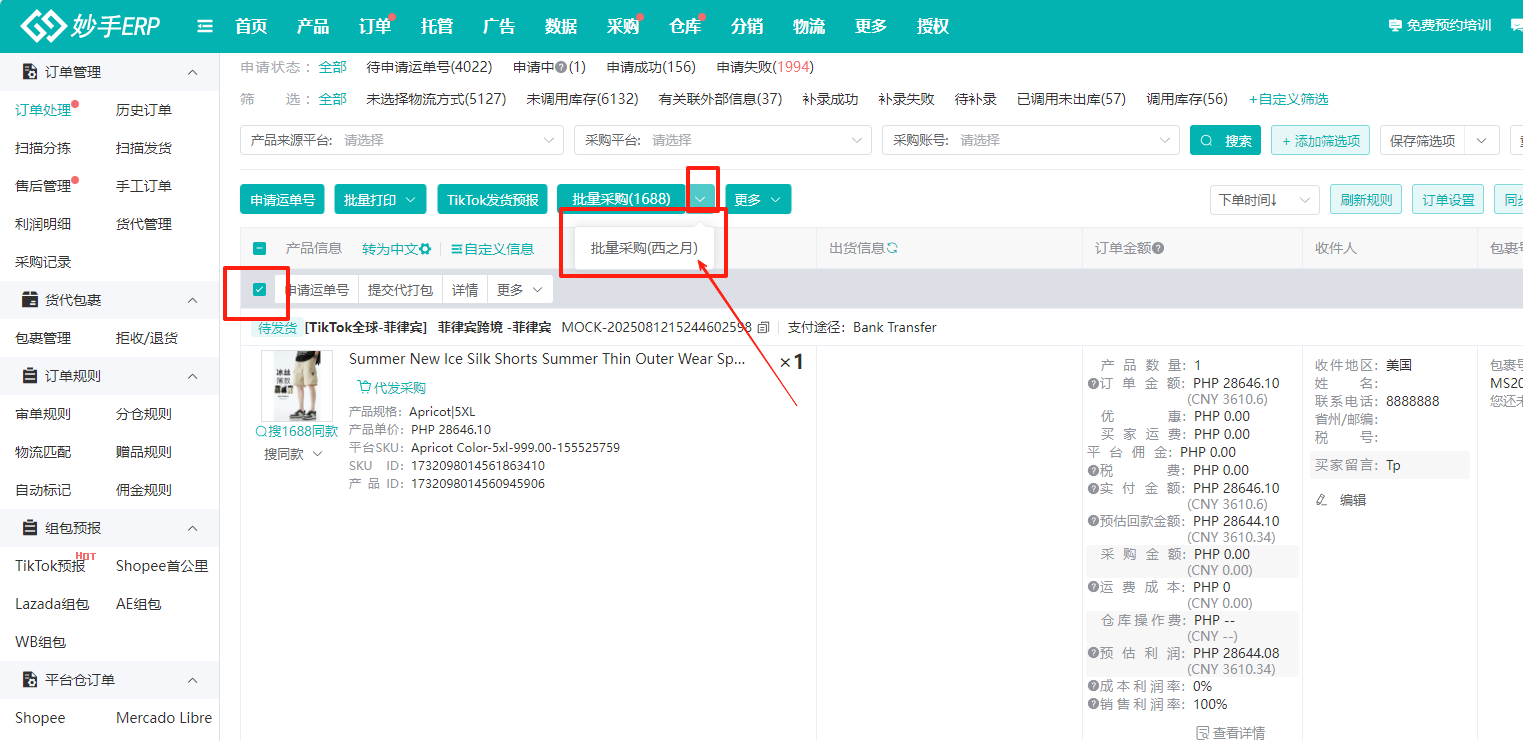
Task: Filter by 待申请运单号(4022) status
Action: (x=429, y=67)
